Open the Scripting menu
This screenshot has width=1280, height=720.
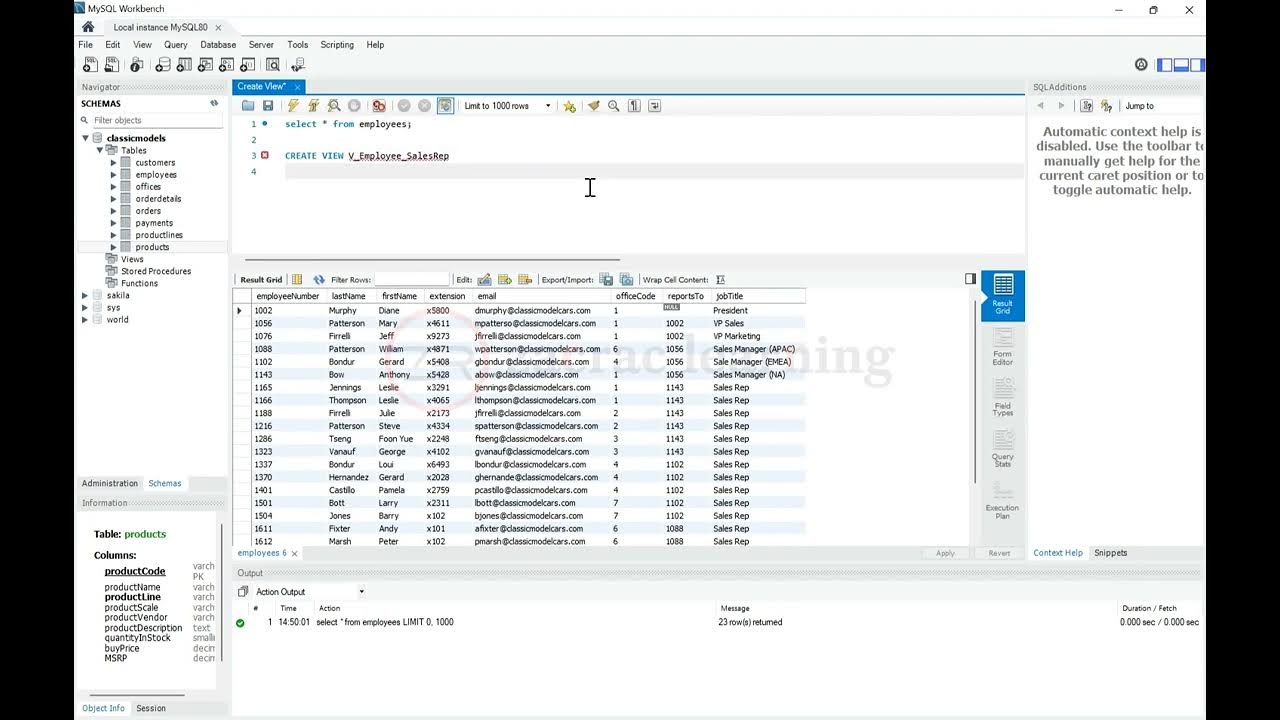[337, 45]
